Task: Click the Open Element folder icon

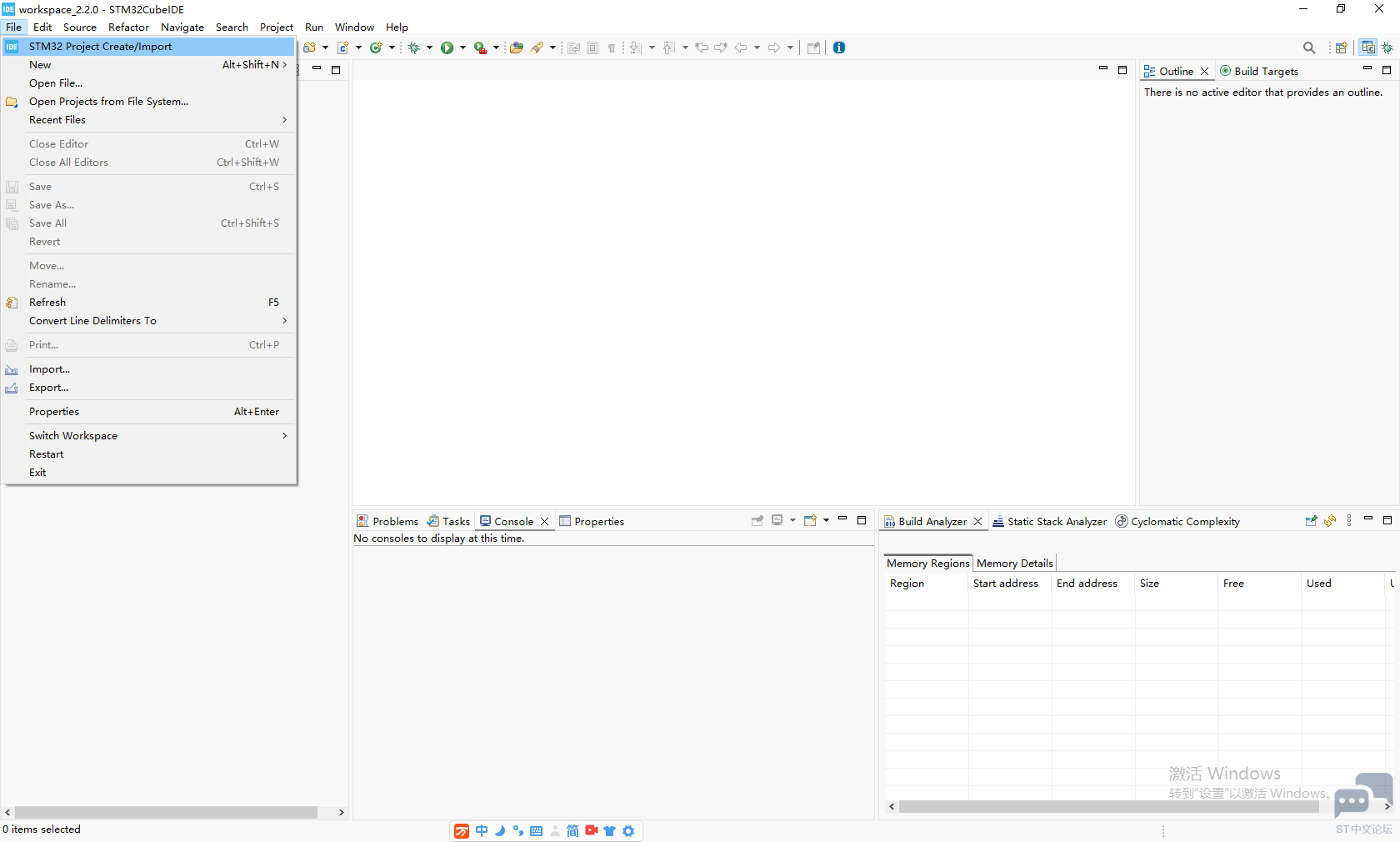Action: pyautogui.click(x=517, y=48)
